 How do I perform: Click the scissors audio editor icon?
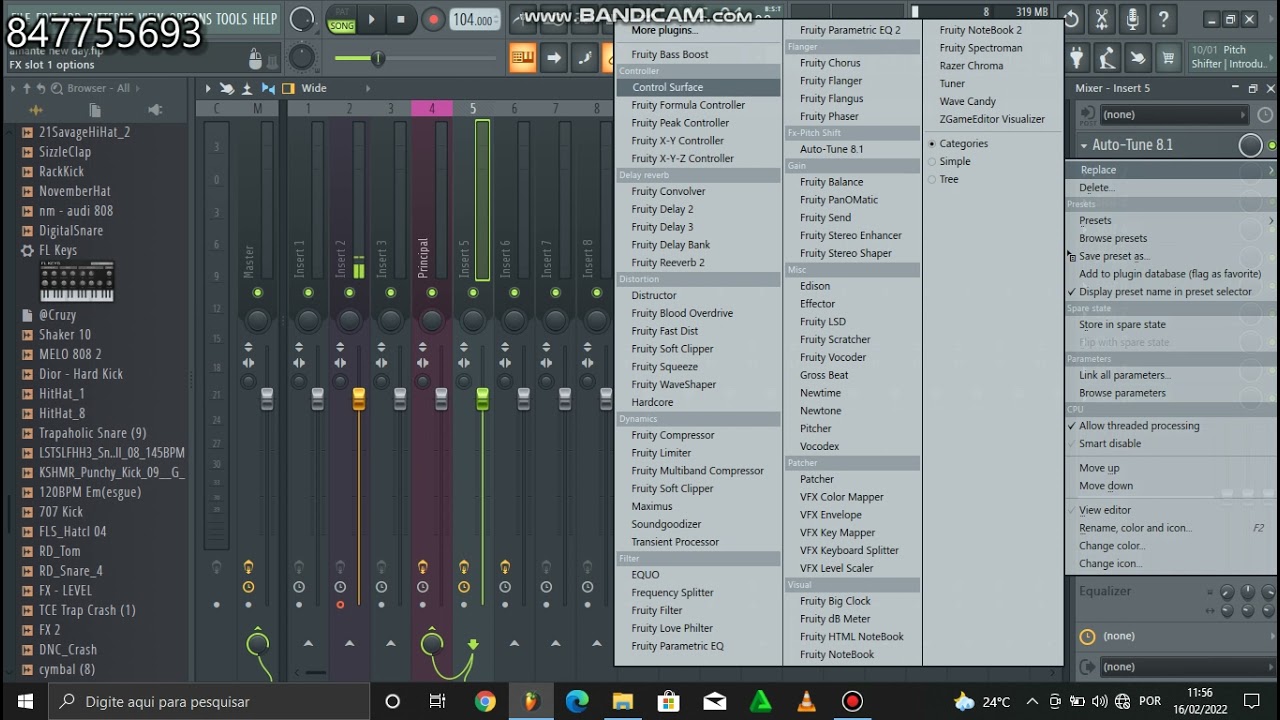tap(1102, 19)
